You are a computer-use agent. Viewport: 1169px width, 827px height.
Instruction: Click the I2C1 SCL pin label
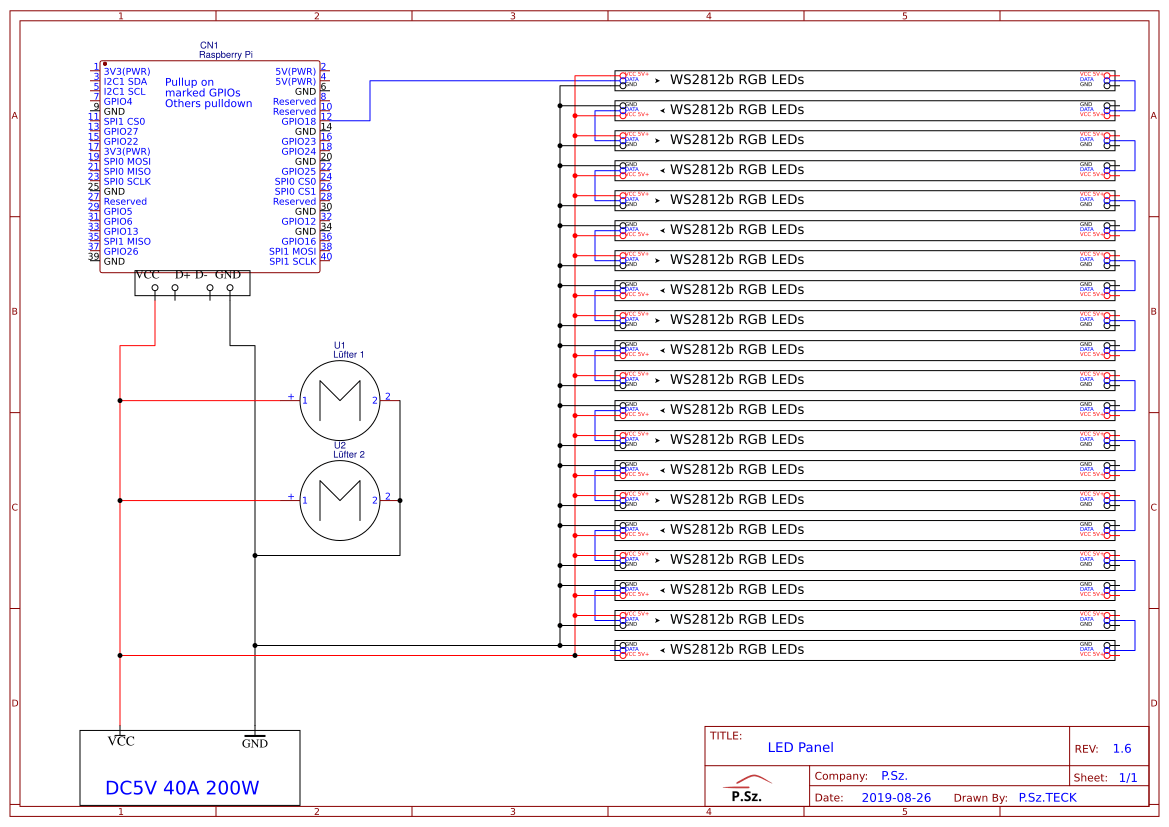point(125,92)
